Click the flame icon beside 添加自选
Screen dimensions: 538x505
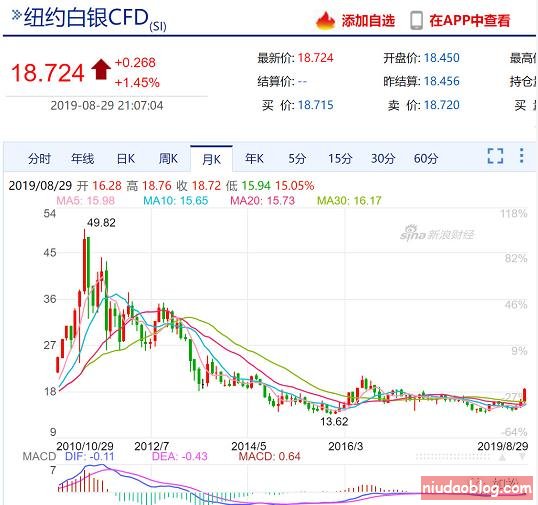point(325,21)
